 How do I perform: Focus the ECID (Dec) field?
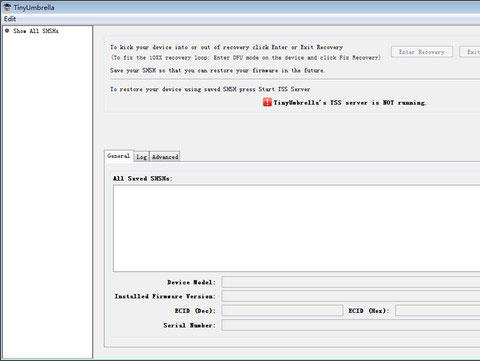click(x=282, y=310)
